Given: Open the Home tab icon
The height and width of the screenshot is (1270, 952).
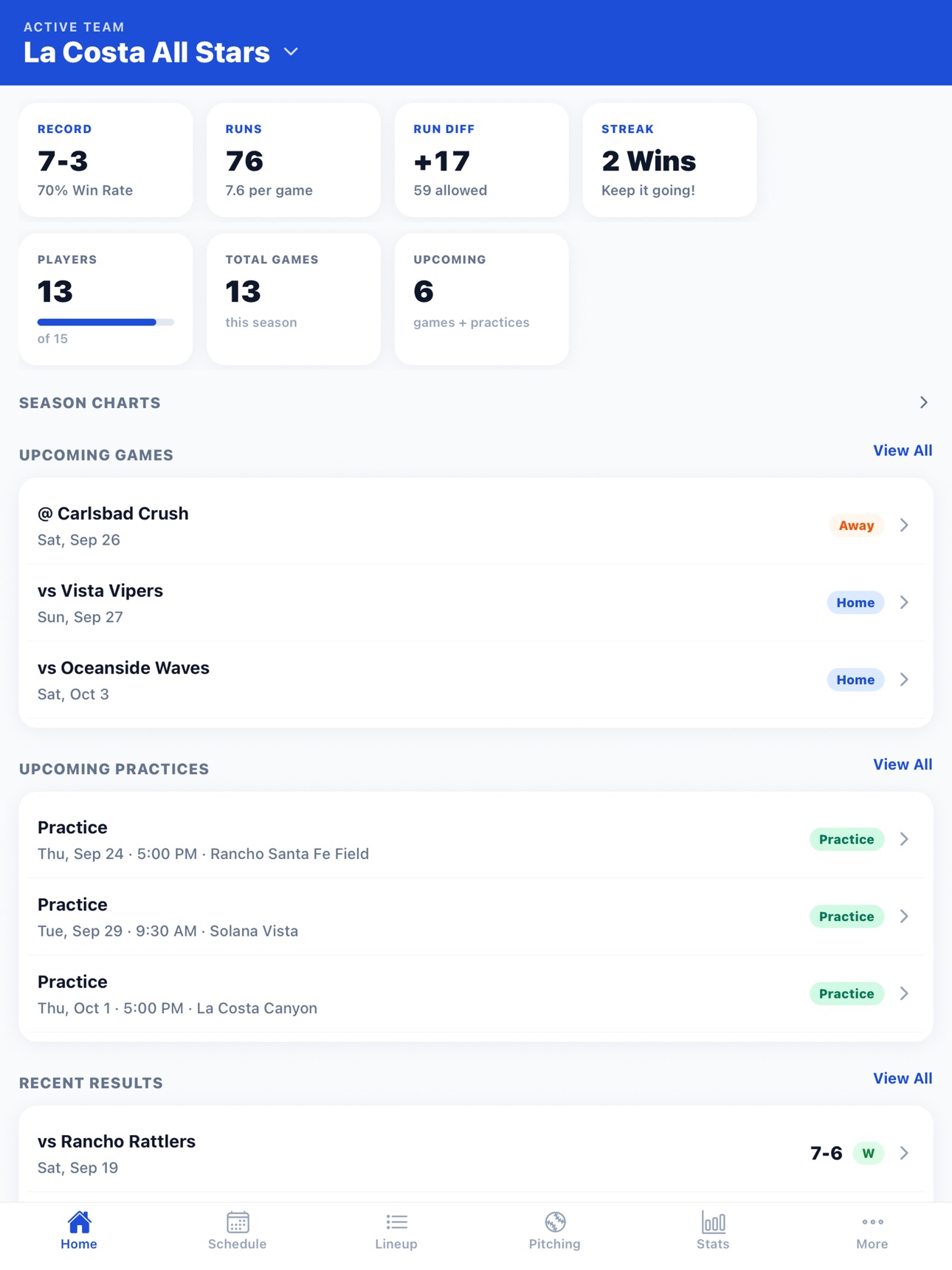Looking at the screenshot, I should click(79, 1222).
